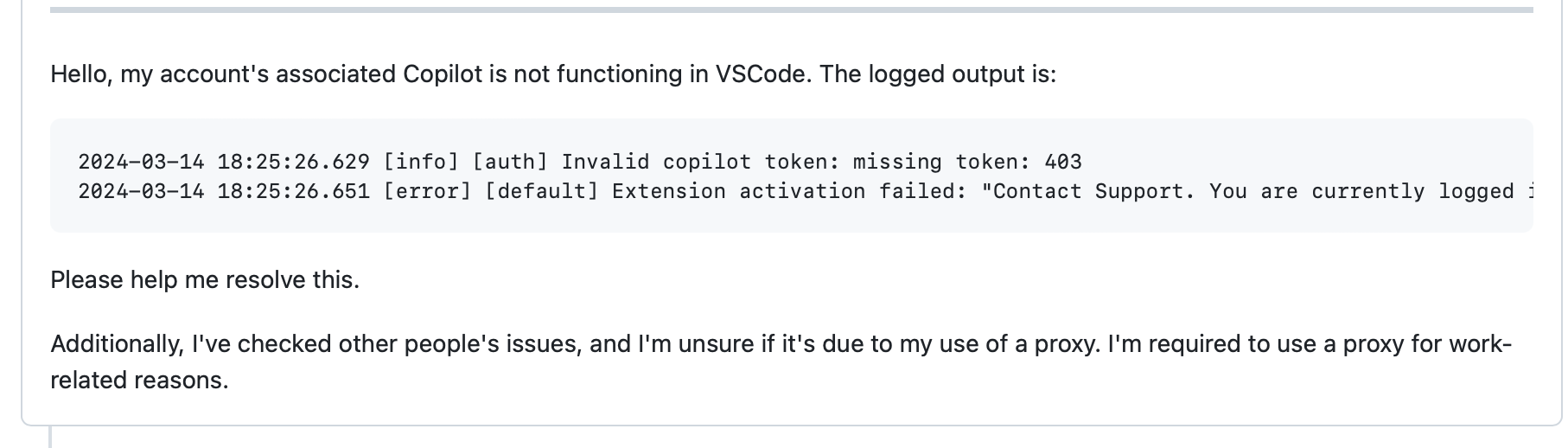Click the sentence starting 'Hello, my account's associated Copilot'
1568x448 pixels.
pos(553,74)
